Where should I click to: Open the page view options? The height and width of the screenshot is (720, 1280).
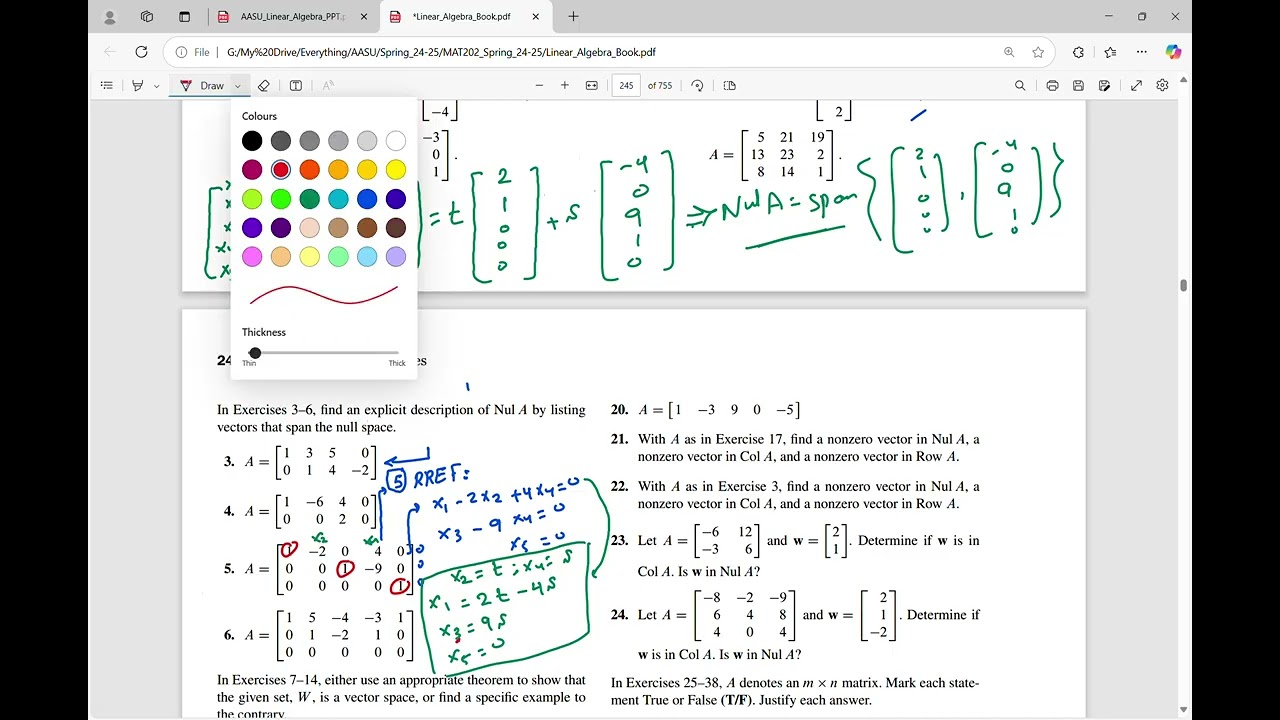click(729, 86)
